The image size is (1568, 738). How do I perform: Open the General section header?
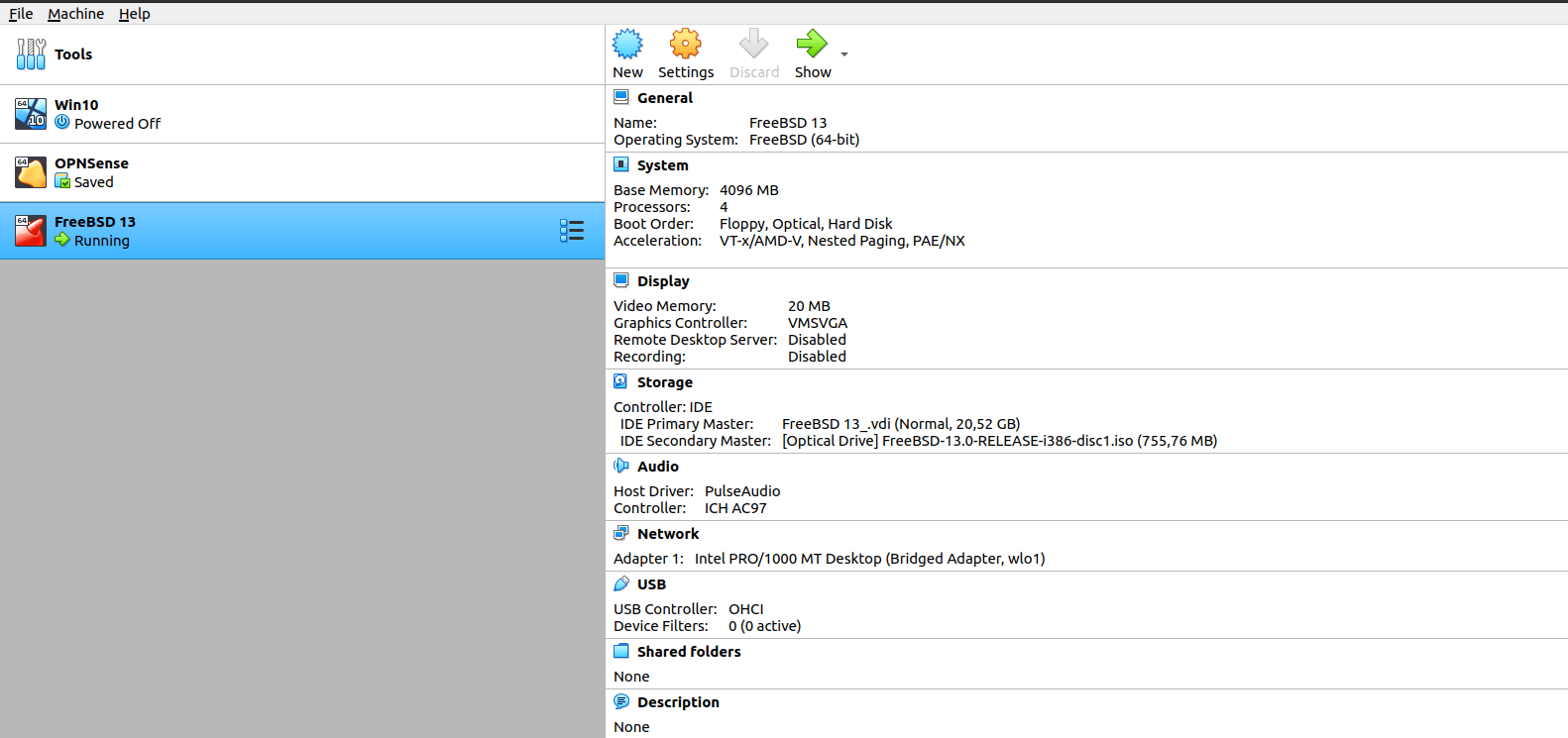665,98
